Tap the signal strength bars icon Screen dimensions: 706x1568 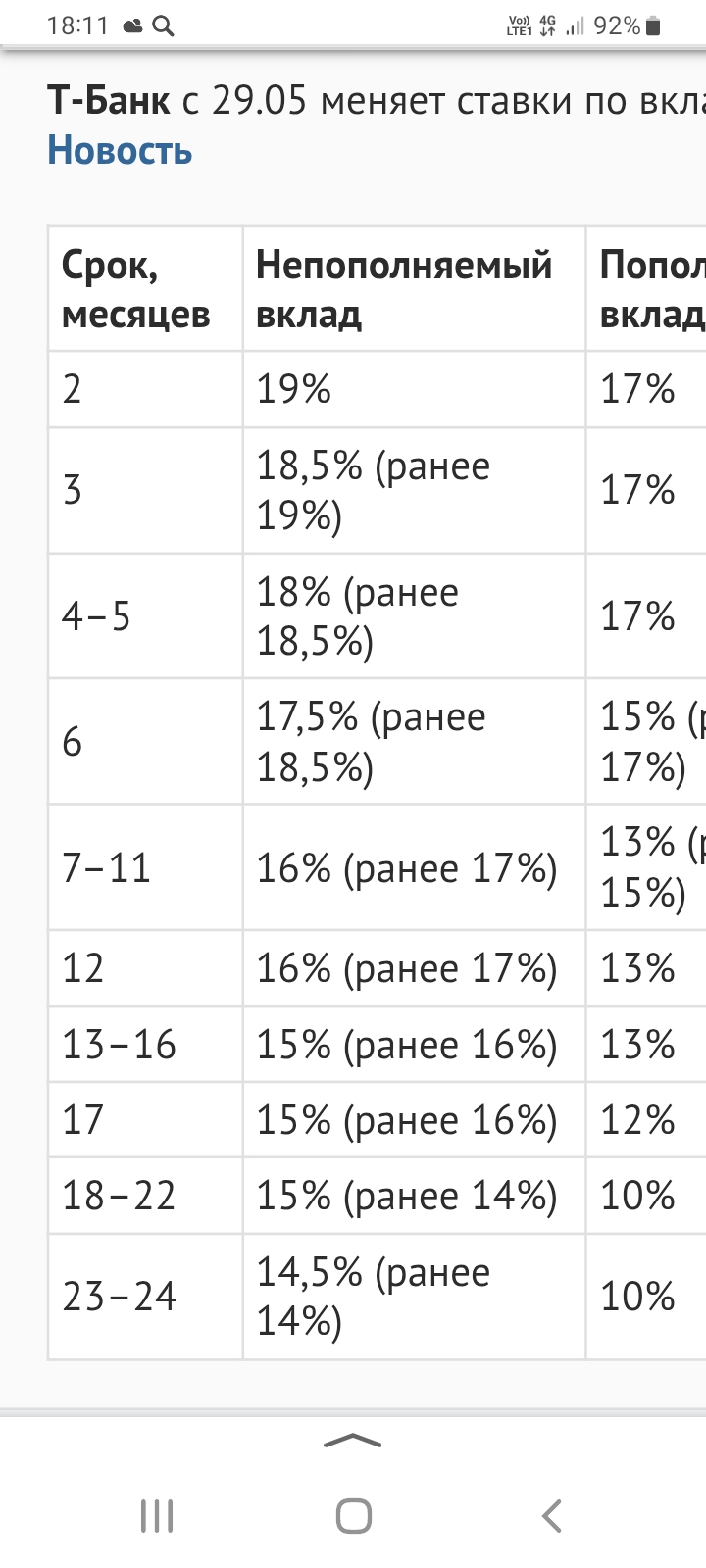(x=575, y=26)
